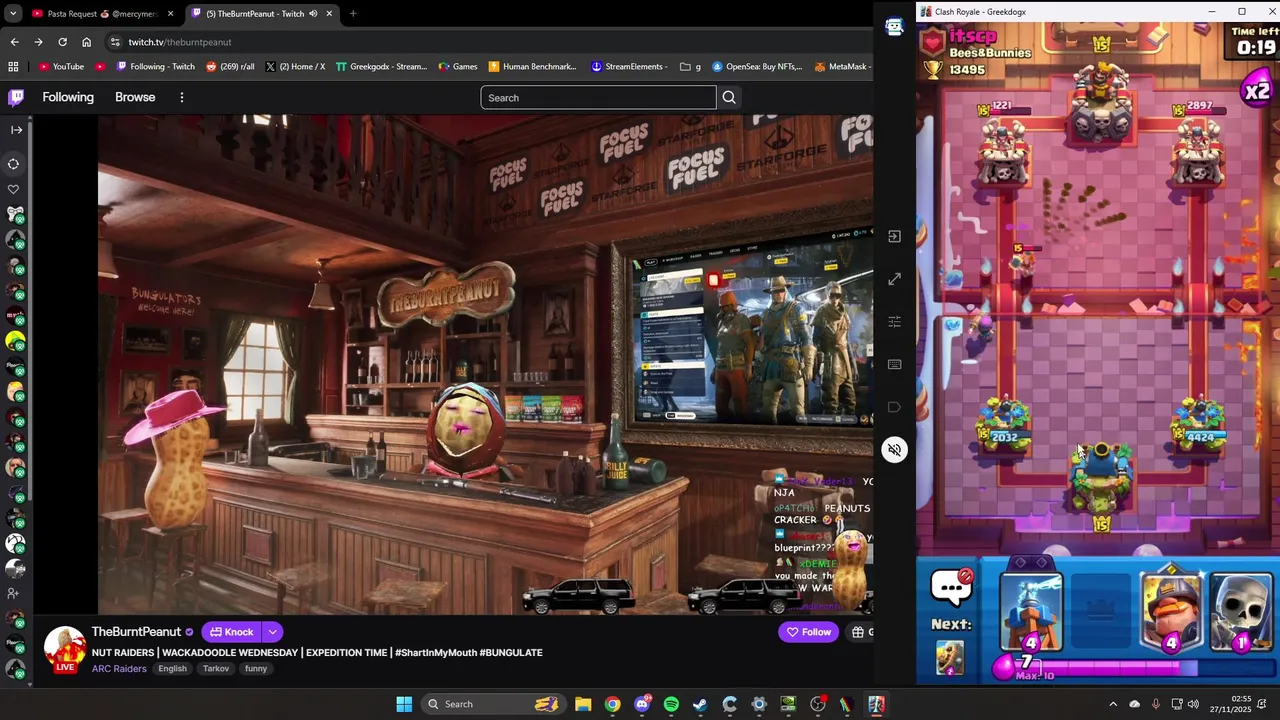Open the Twitch home logo

tap(16, 97)
